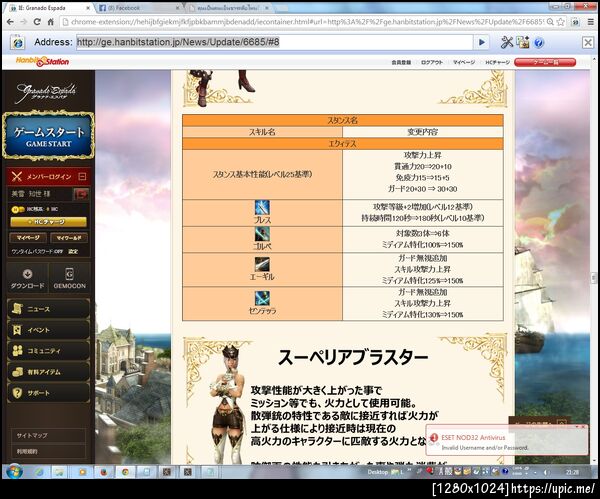Select the IE Tab address field
This screenshot has width=600, height=499.
click(x=274, y=42)
